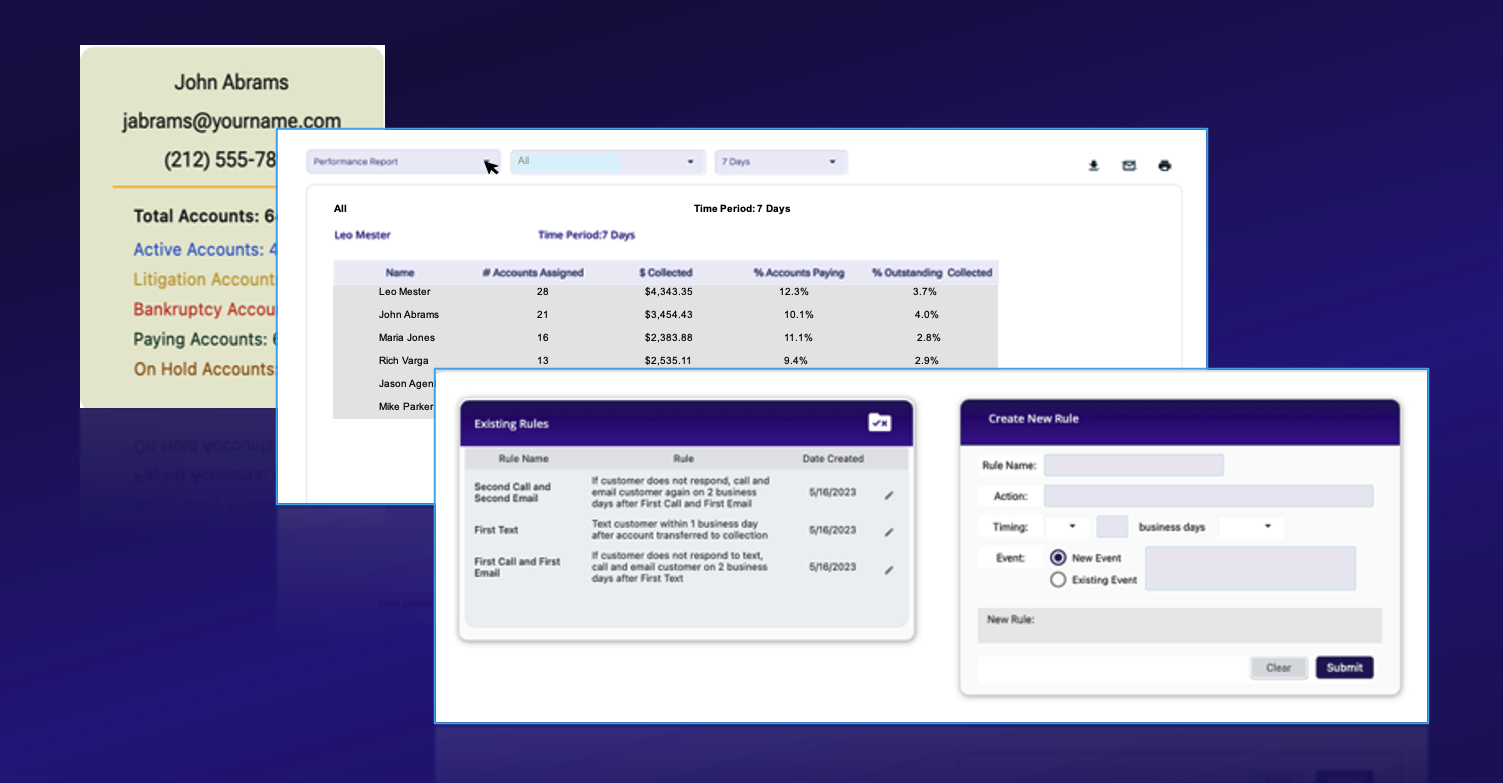Image resolution: width=1503 pixels, height=783 pixels.
Task: Email the performance report via envelope icon
Action: pyautogui.click(x=1129, y=166)
